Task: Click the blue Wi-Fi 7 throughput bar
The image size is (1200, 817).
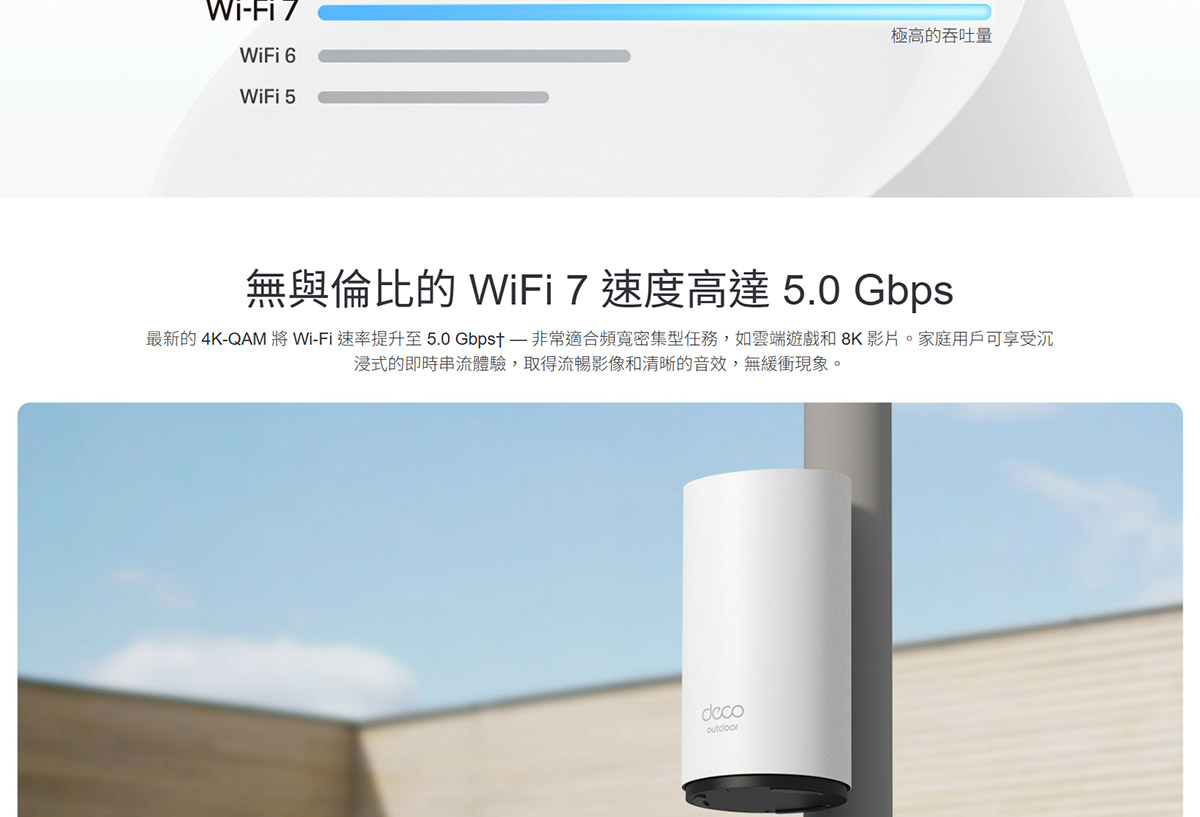Action: tap(654, 12)
